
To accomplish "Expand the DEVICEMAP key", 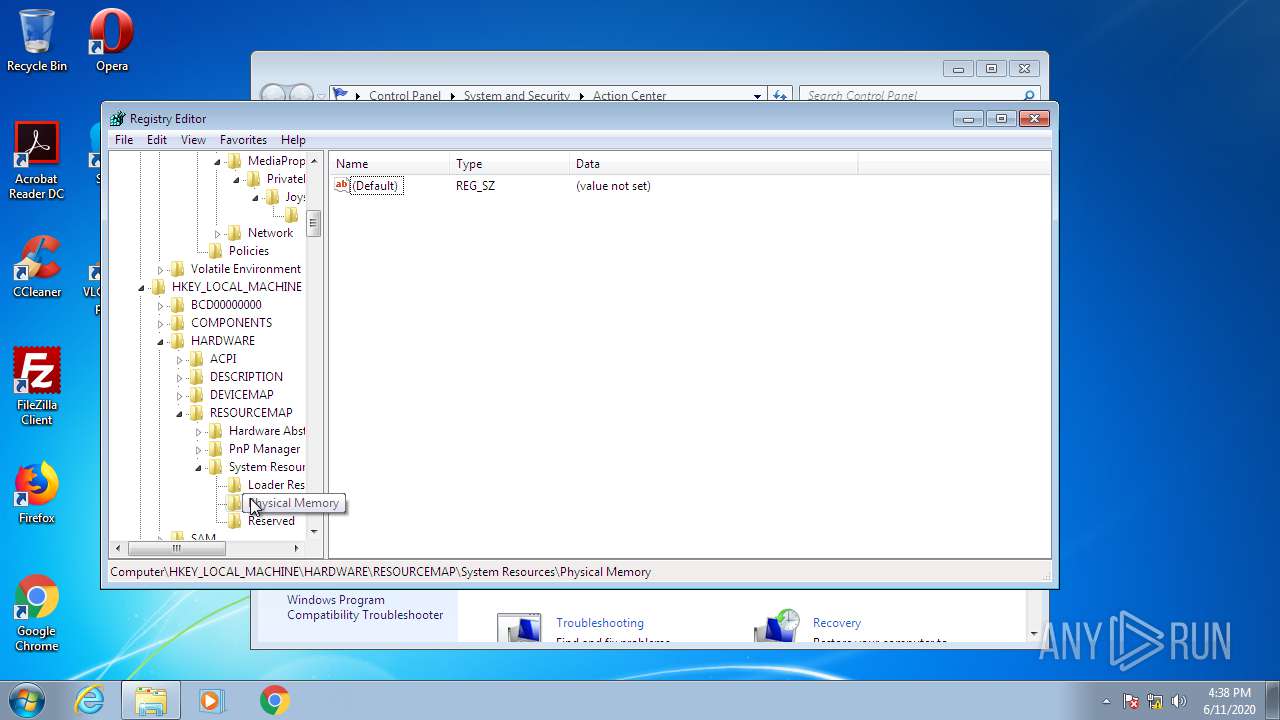I will point(179,396).
